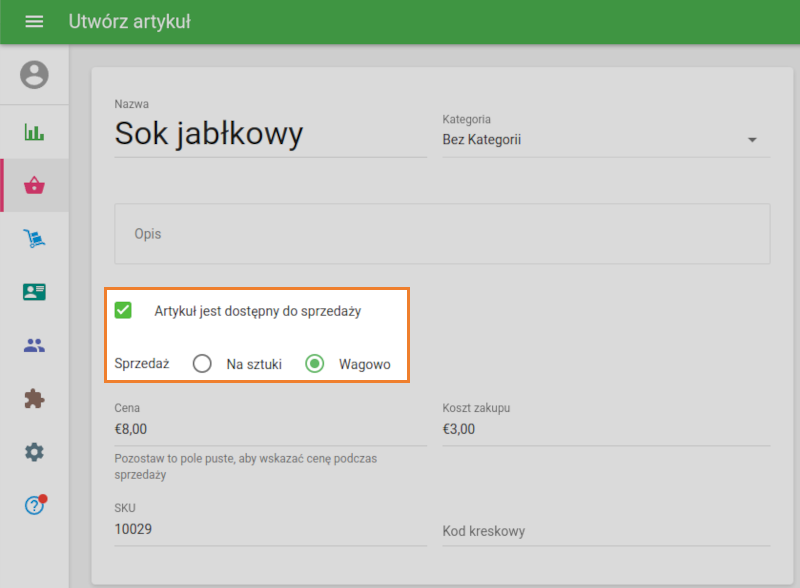
Task: Select the shopping bag items icon
Action: (34, 185)
